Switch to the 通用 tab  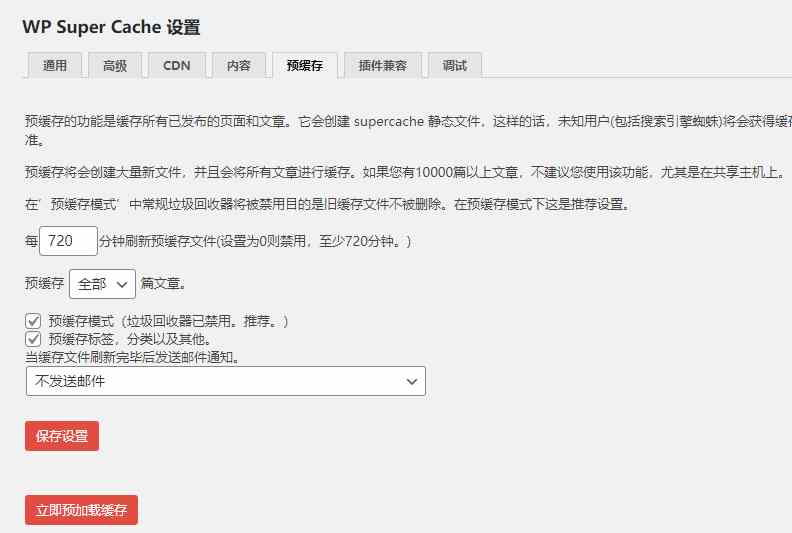point(55,65)
